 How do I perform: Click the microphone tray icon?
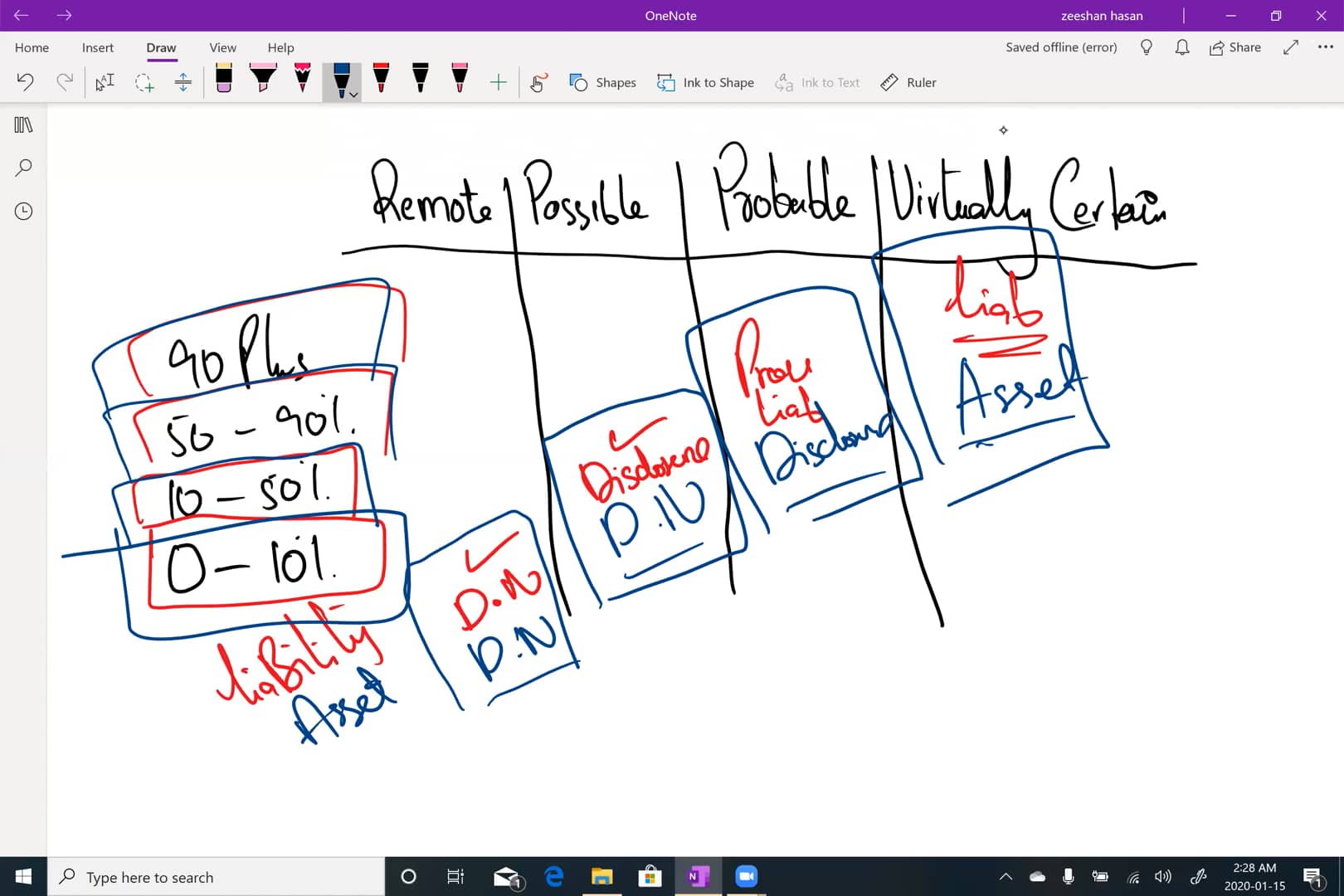tap(1069, 877)
